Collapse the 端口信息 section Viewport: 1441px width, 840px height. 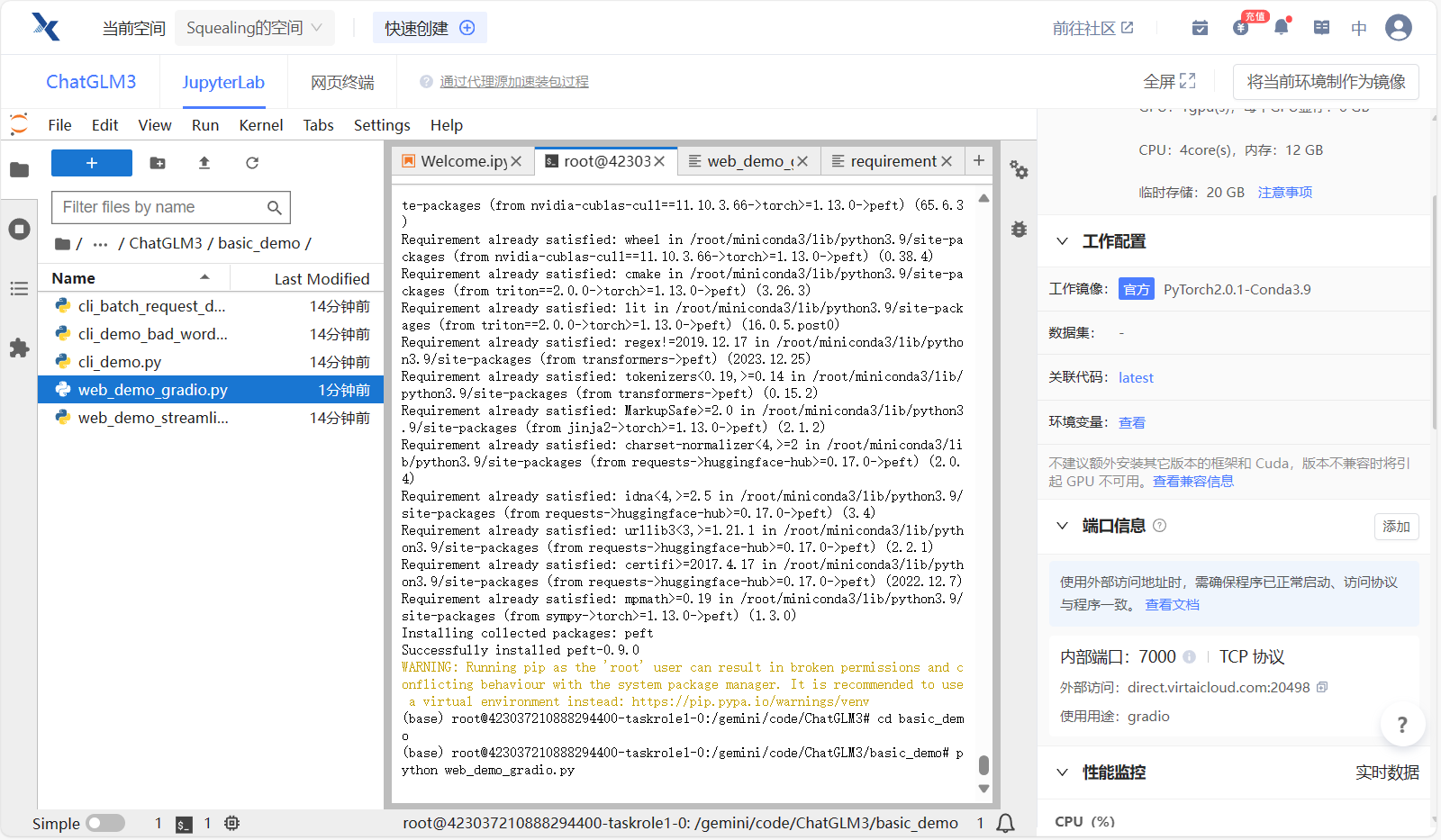[x=1063, y=526]
